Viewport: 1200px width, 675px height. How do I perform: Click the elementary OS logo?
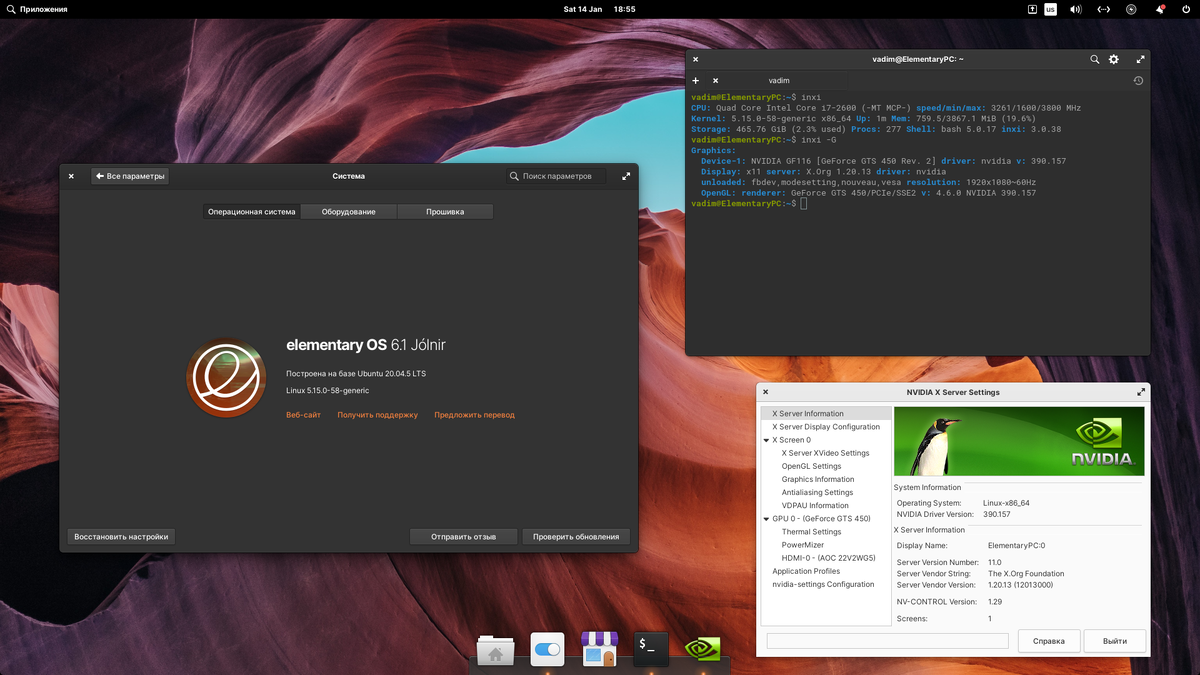[226, 379]
